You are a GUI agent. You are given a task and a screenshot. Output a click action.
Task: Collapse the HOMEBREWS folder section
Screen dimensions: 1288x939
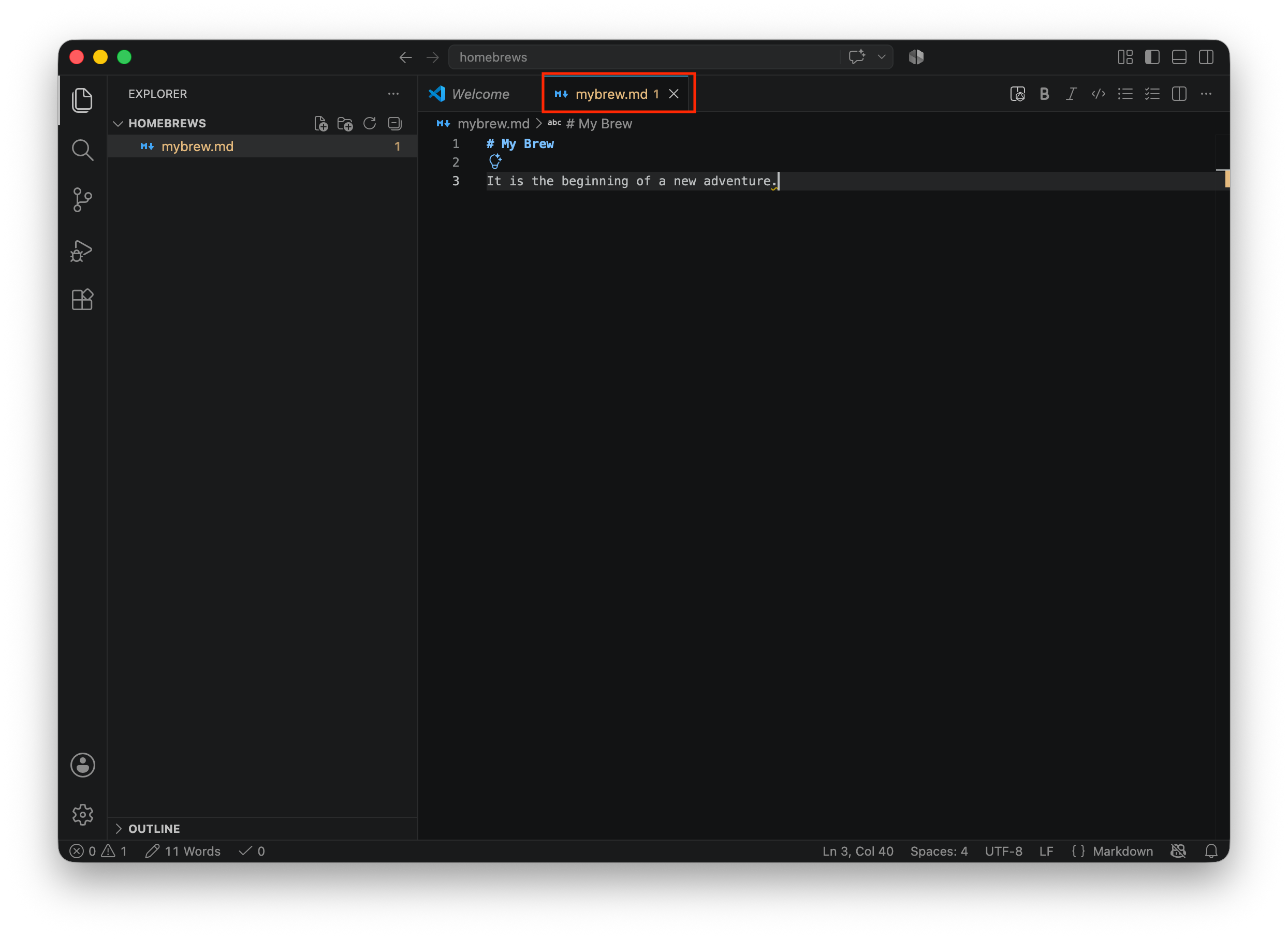(x=166, y=123)
